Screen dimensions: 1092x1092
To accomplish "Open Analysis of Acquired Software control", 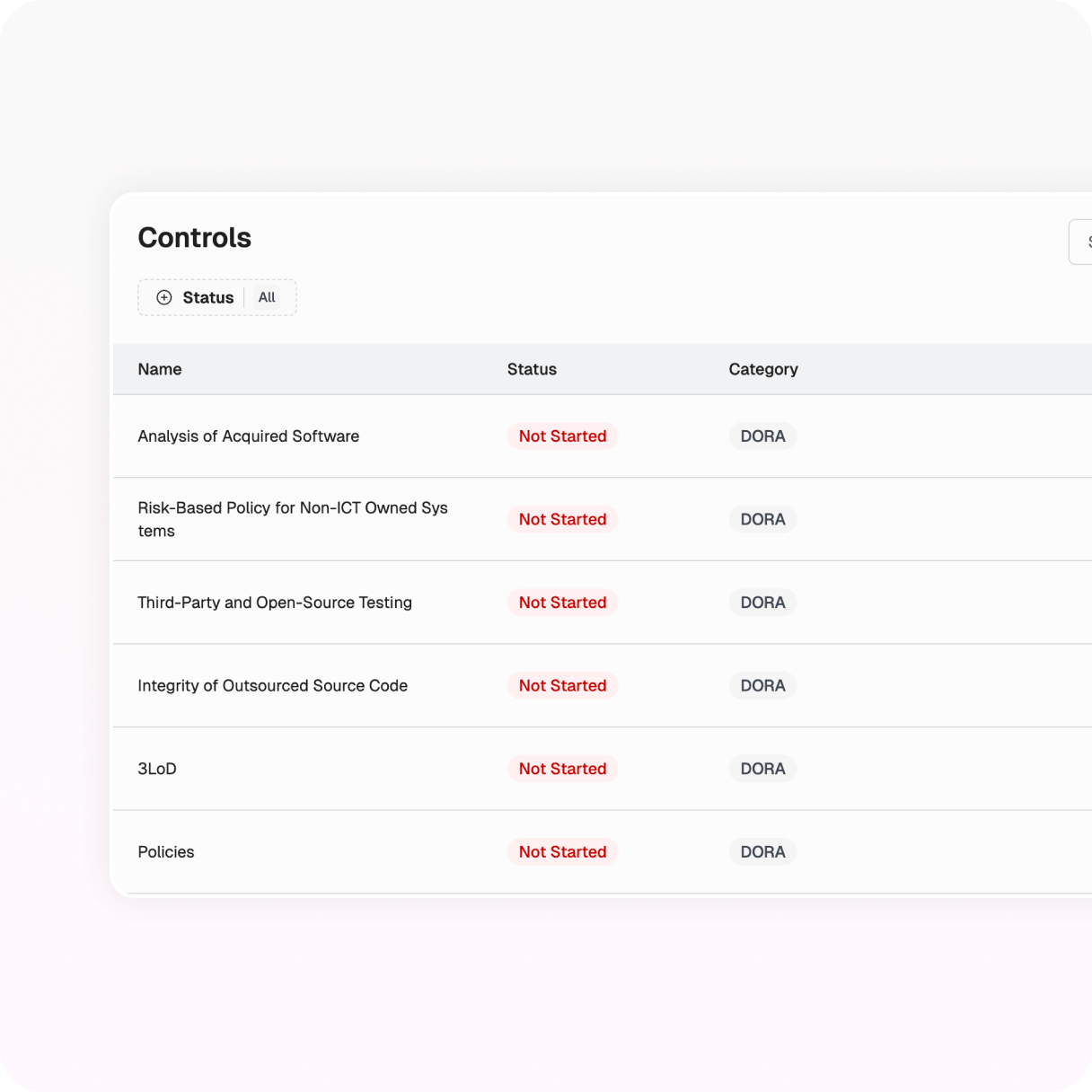I will coord(248,436).
